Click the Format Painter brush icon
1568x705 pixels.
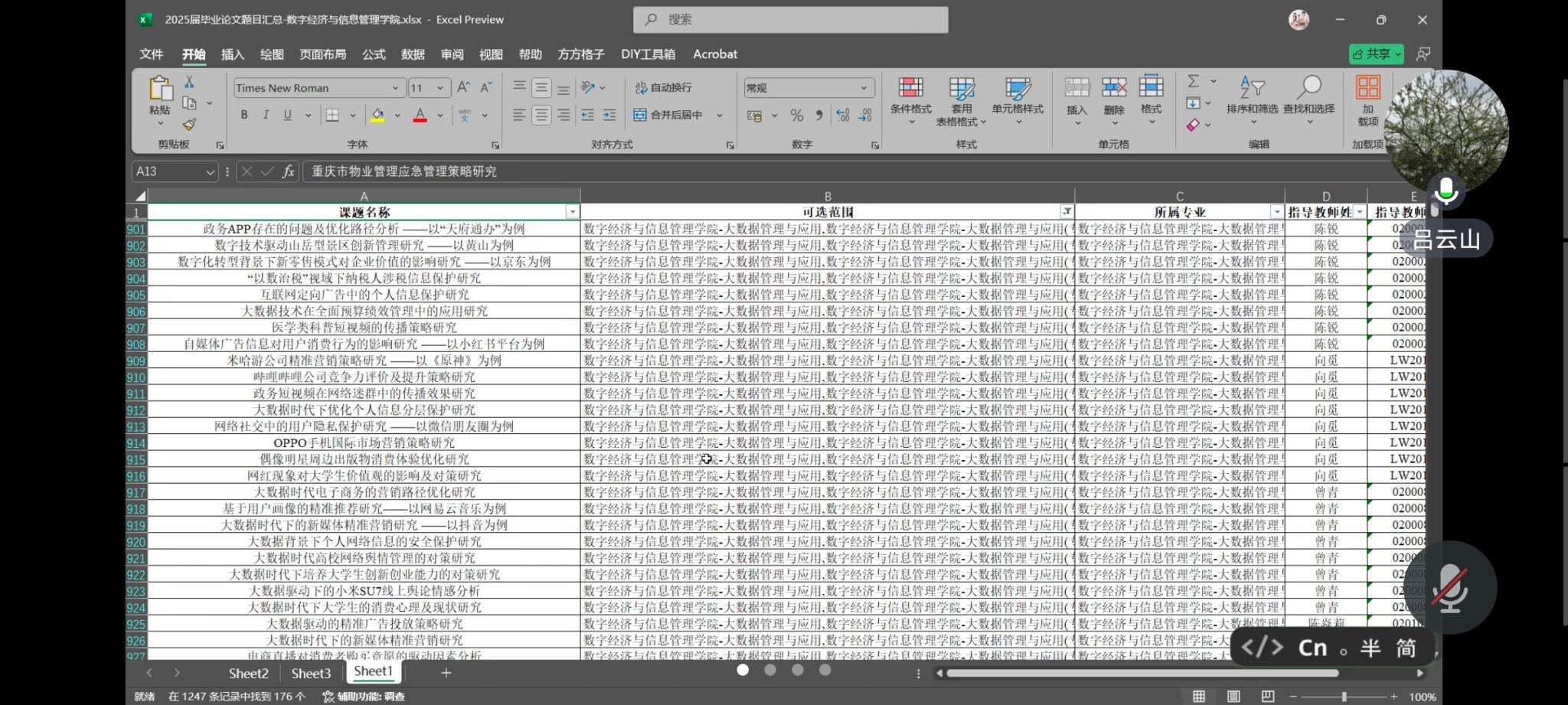(x=189, y=124)
